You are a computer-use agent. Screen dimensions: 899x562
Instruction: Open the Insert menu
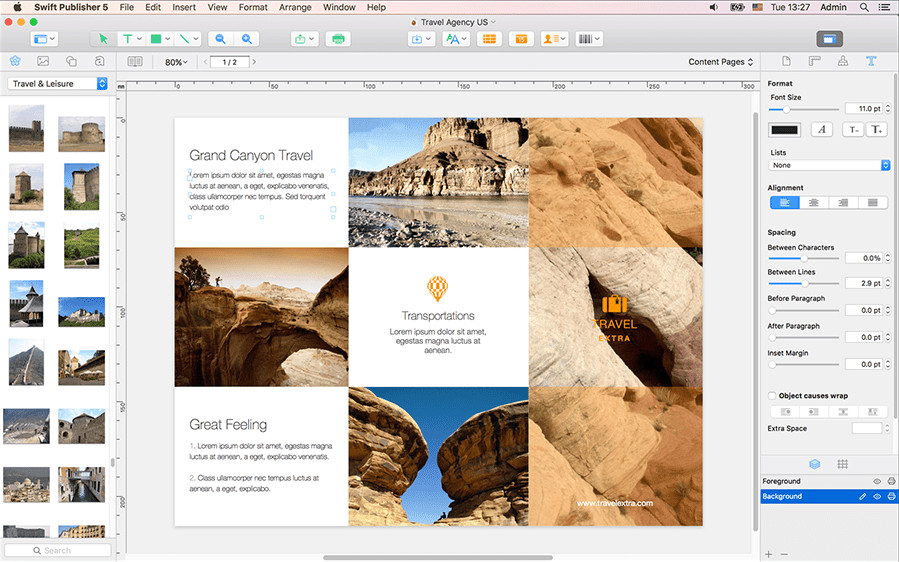tap(184, 7)
